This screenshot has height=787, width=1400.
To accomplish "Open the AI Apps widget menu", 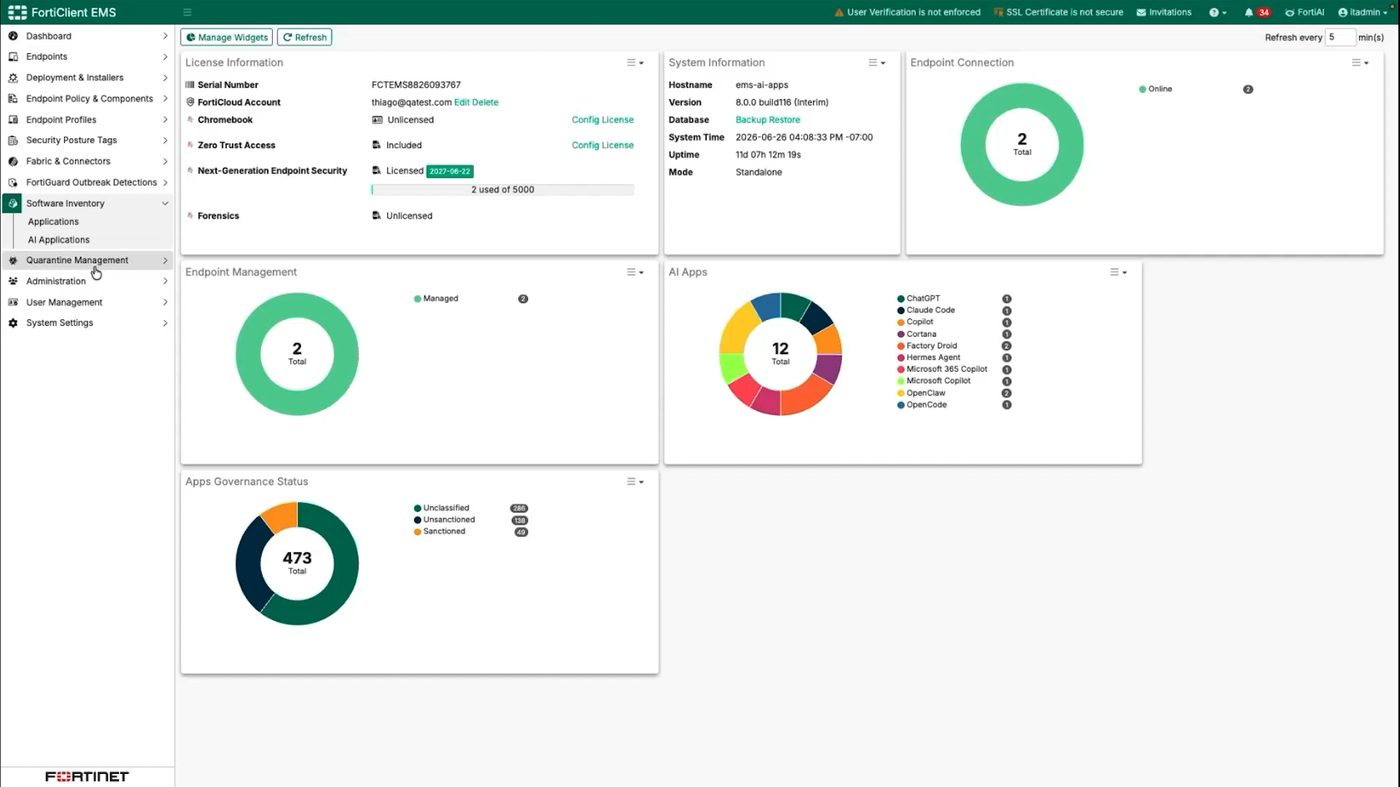I will tap(1118, 272).
